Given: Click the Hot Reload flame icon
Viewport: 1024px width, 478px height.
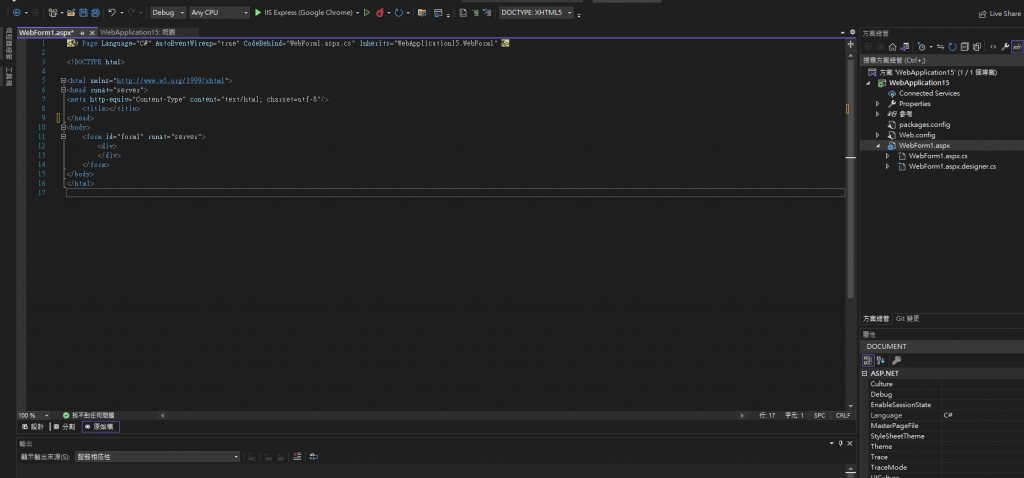Looking at the screenshot, I should coord(379,12).
